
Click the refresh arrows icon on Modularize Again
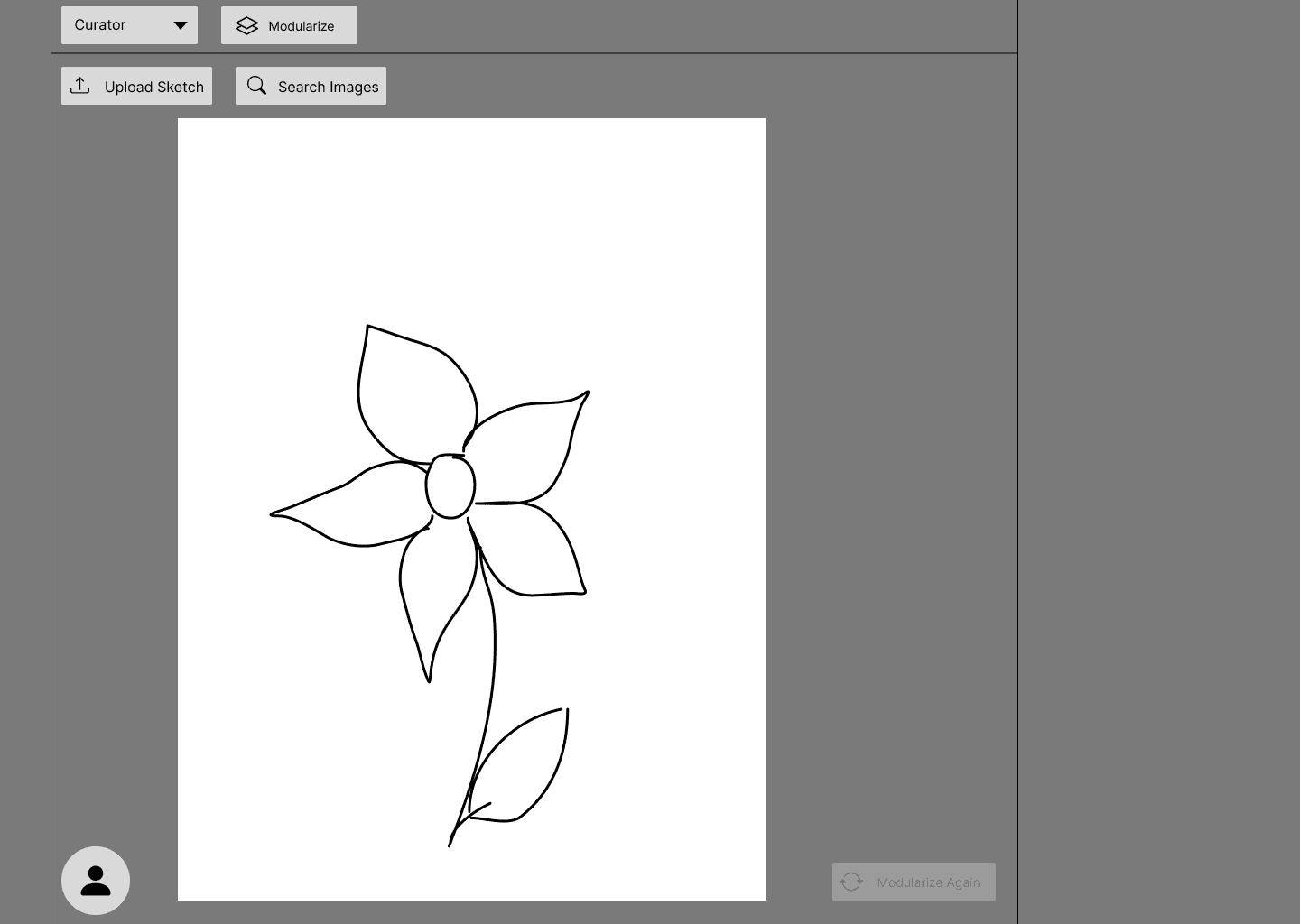851,882
